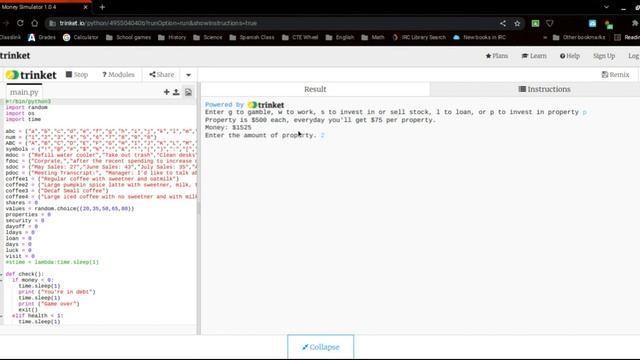Select the main.py file tab
This screenshot has height=360, width=640.
[24, 92]
